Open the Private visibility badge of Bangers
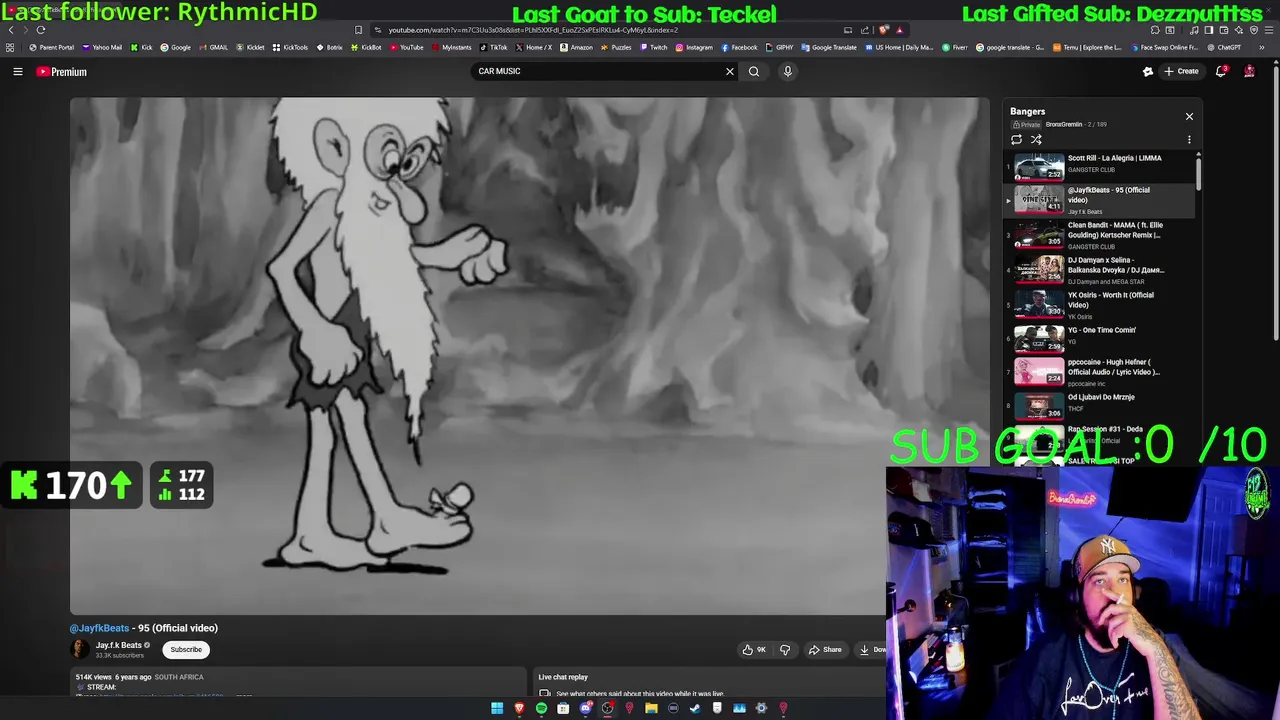Viewport: 1280px width, 720px height. pyautogui.click(x=1025, y=124)
